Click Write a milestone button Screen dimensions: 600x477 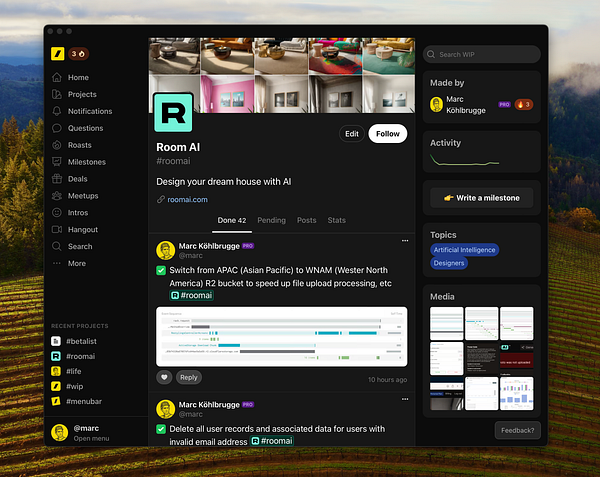point(482,198)
